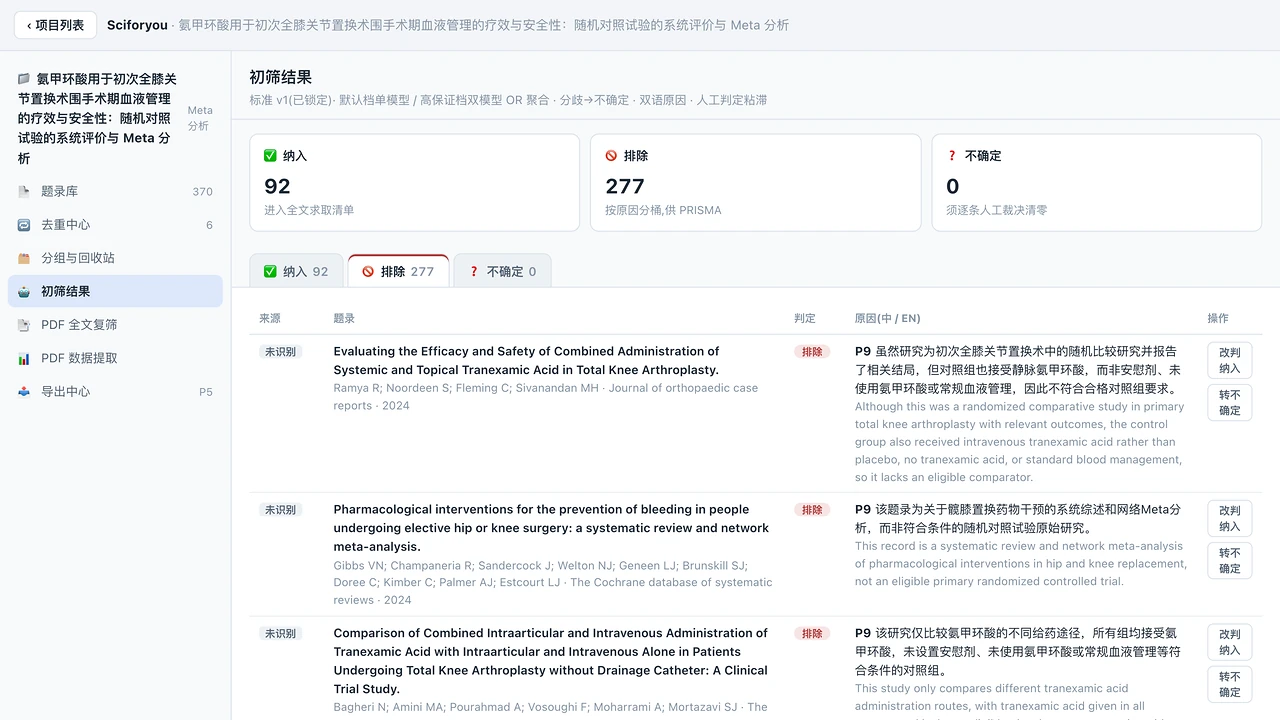The height and width of the screenshot is (720, 1280).
Task: Click the 不确定 summary card showing 0
Action: point(1096,183)
